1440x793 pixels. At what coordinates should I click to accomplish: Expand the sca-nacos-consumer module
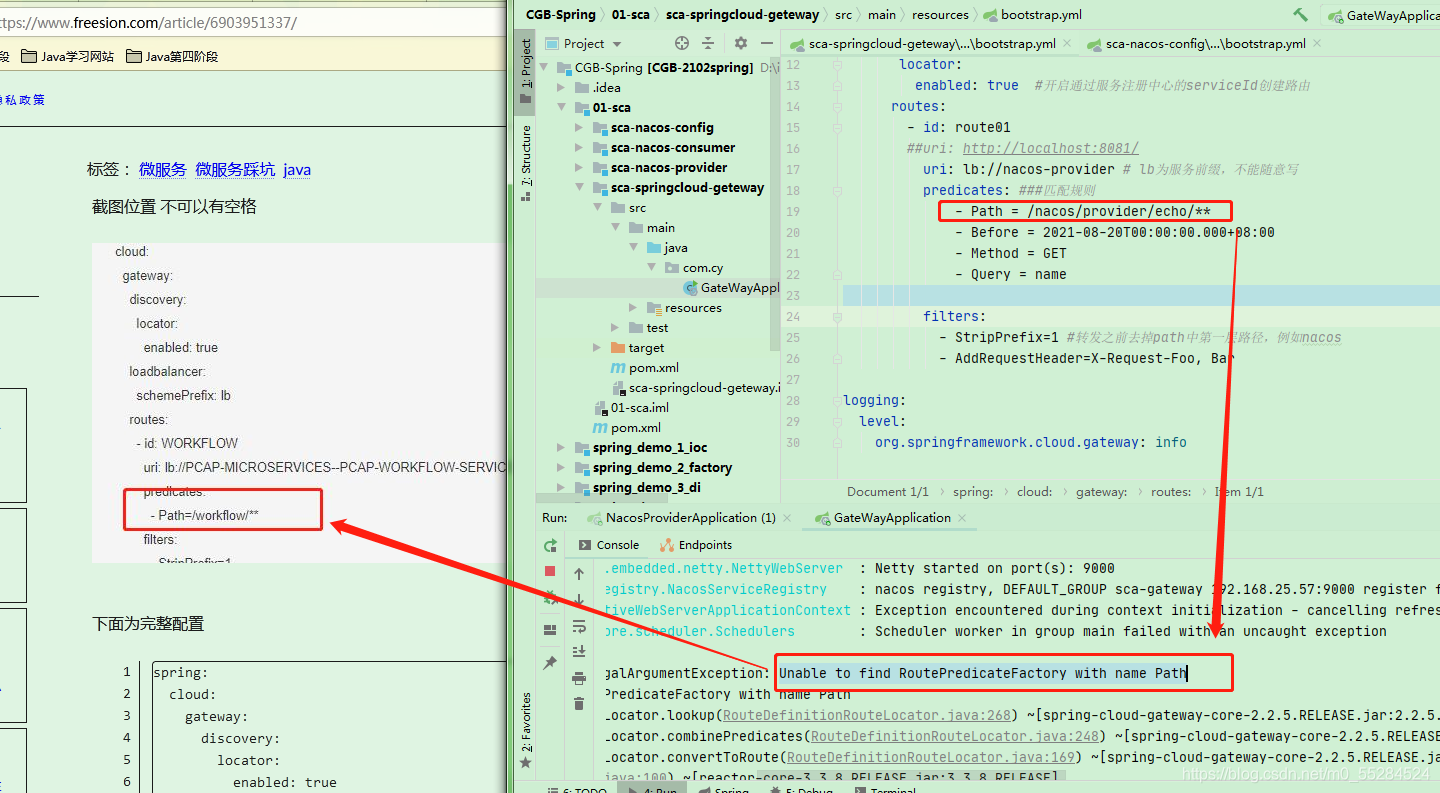(579, 147)
